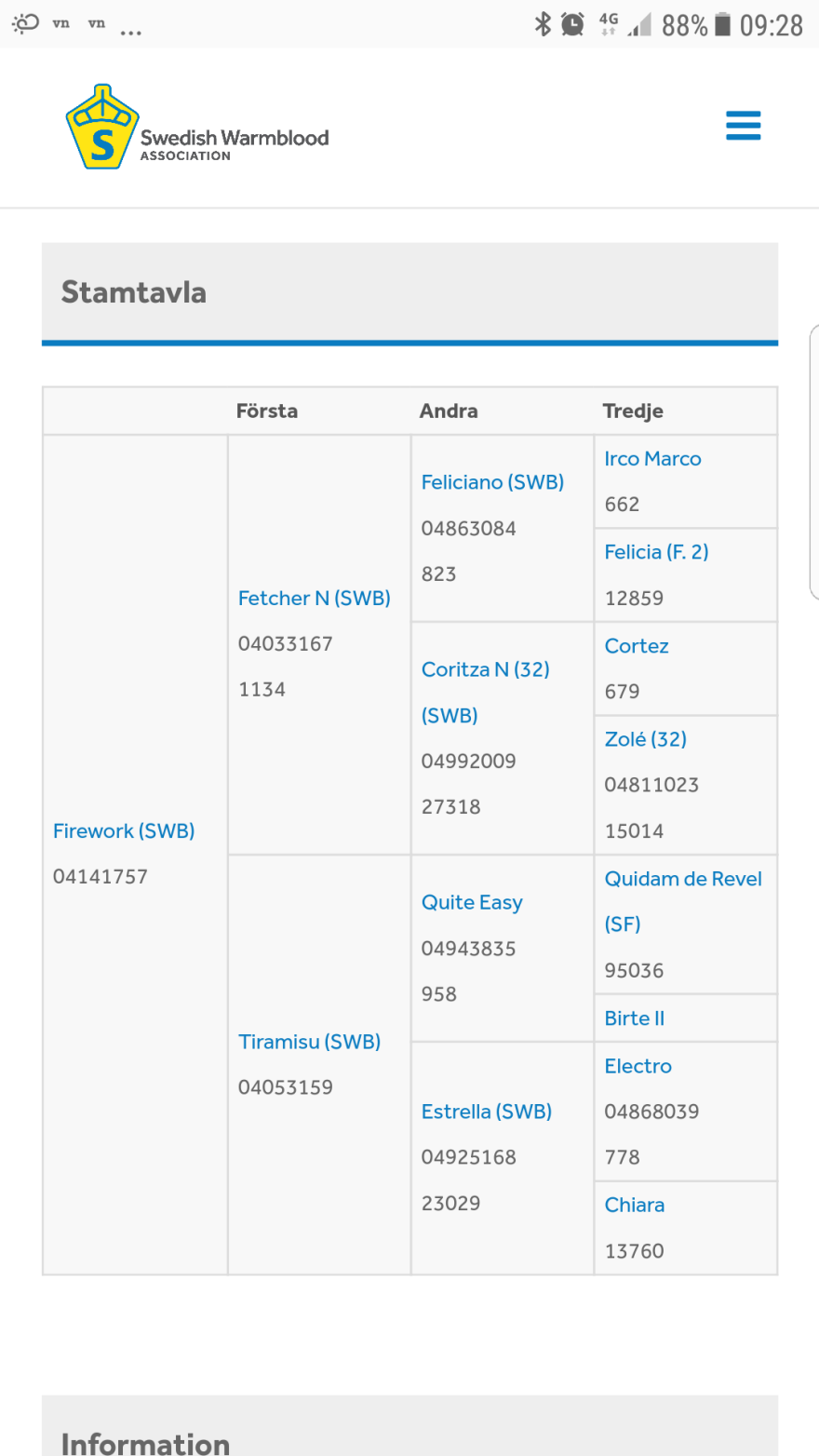Open the Estrella (SWB) link
The height and width of the screenshot is (1456, 819).
click(487, 1111)
